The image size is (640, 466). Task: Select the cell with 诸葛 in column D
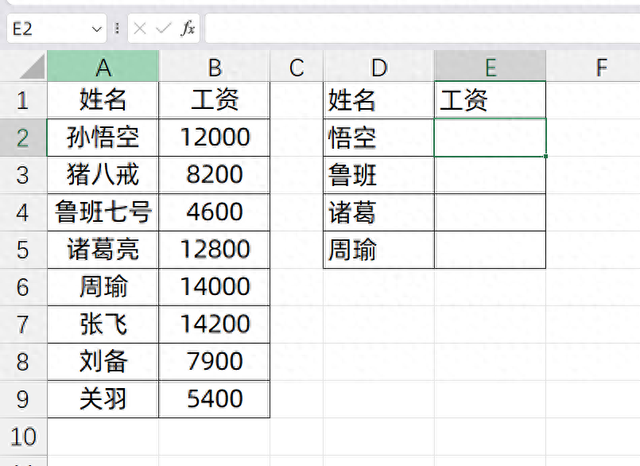(379, 213)
